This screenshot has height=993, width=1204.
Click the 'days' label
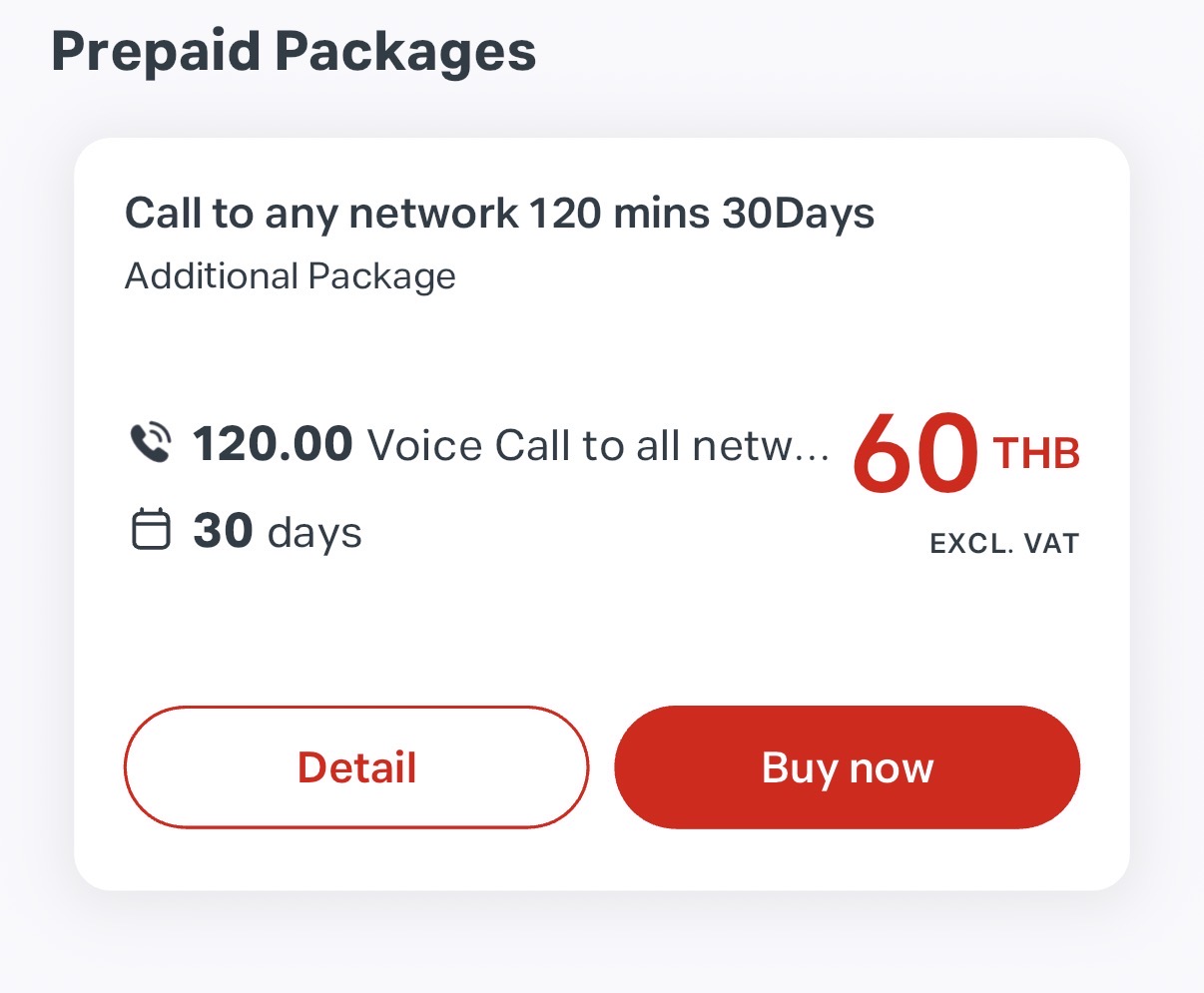click(314, 533)
